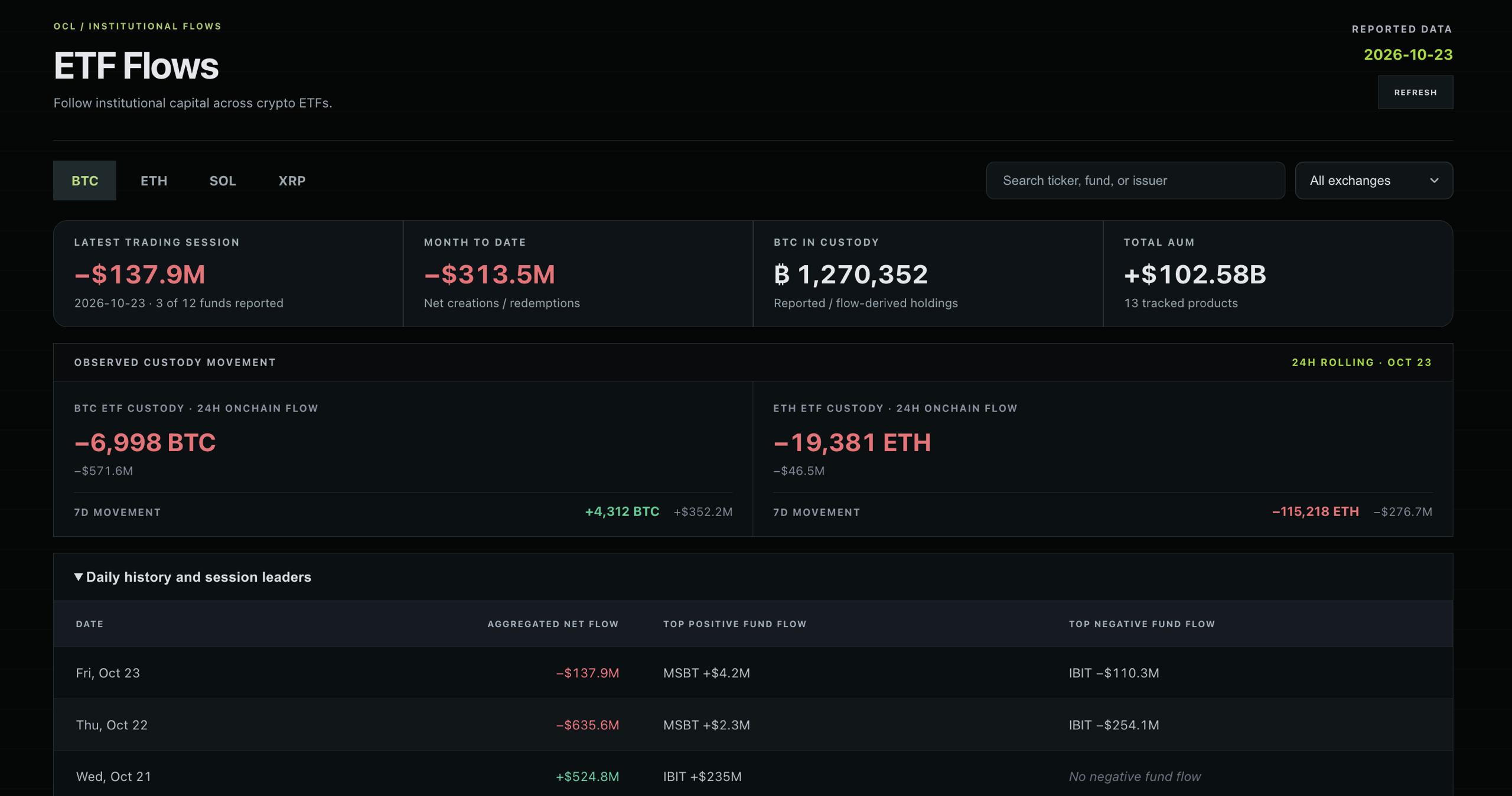Click the +4,312 BTC 7D movement value
Image resolution: width=1512 pixels, height=796 pixels.
622,511
